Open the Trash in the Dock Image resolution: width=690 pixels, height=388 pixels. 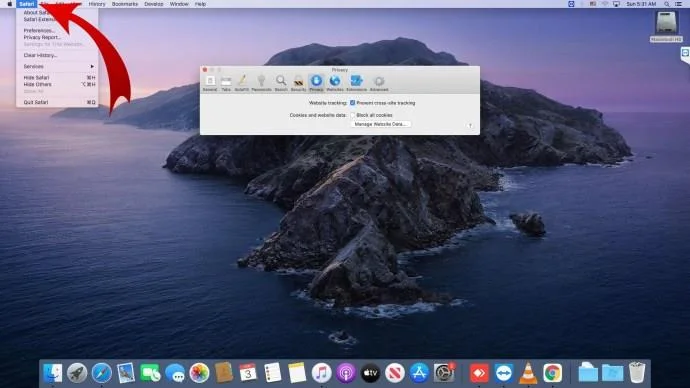(x=637, y=373)
